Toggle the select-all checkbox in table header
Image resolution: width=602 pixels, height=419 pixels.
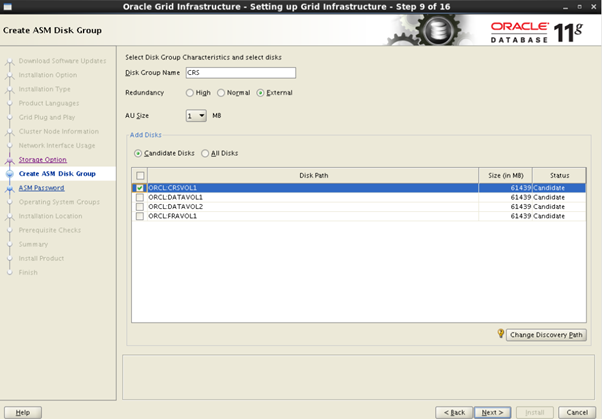click(x=140, y=176)
